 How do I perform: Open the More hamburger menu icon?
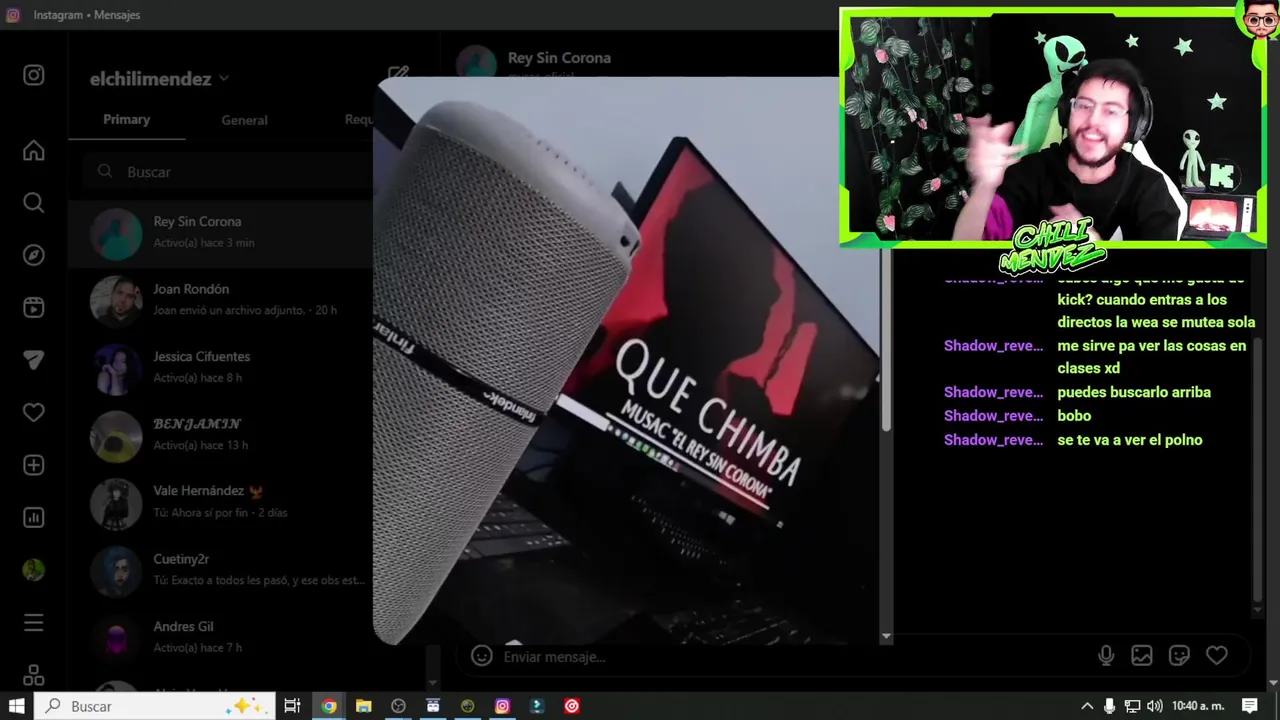[33, 623]
